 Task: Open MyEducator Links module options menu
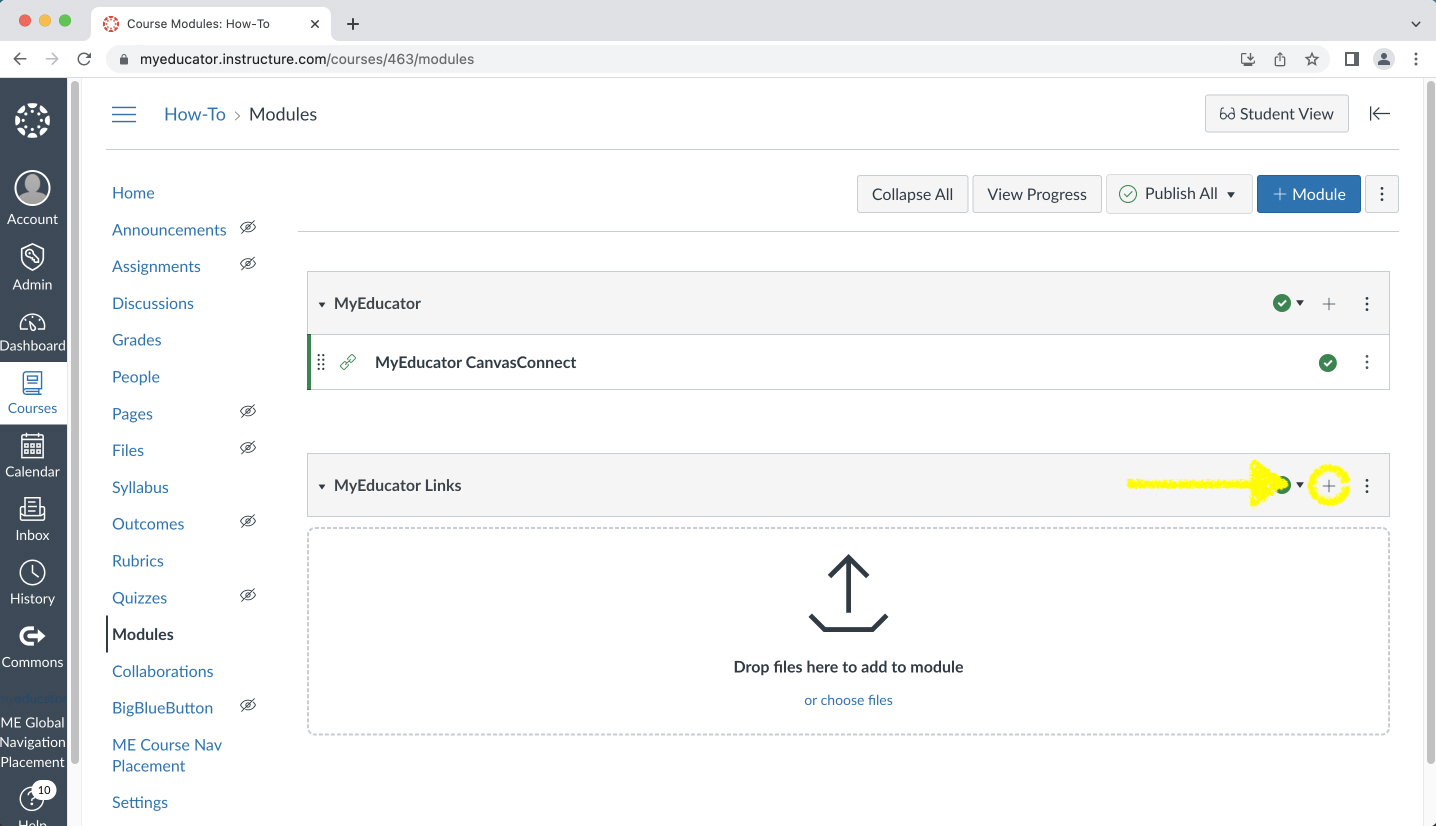click(1367, 486)
